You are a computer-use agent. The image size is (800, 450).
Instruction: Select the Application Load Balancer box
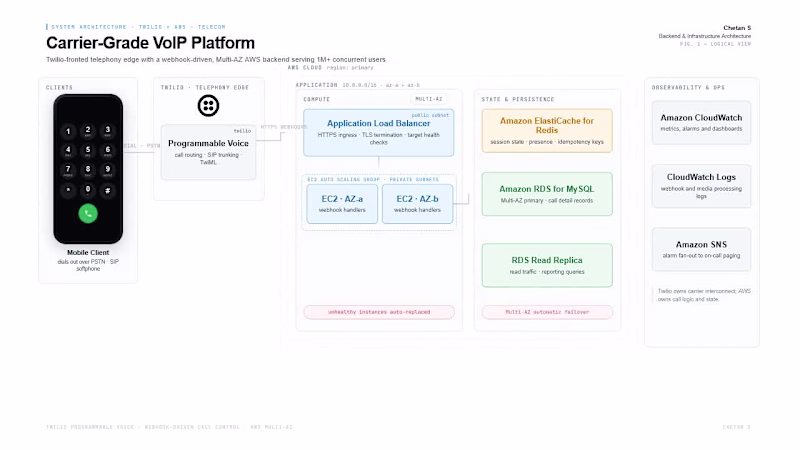(x=379, y=133)
